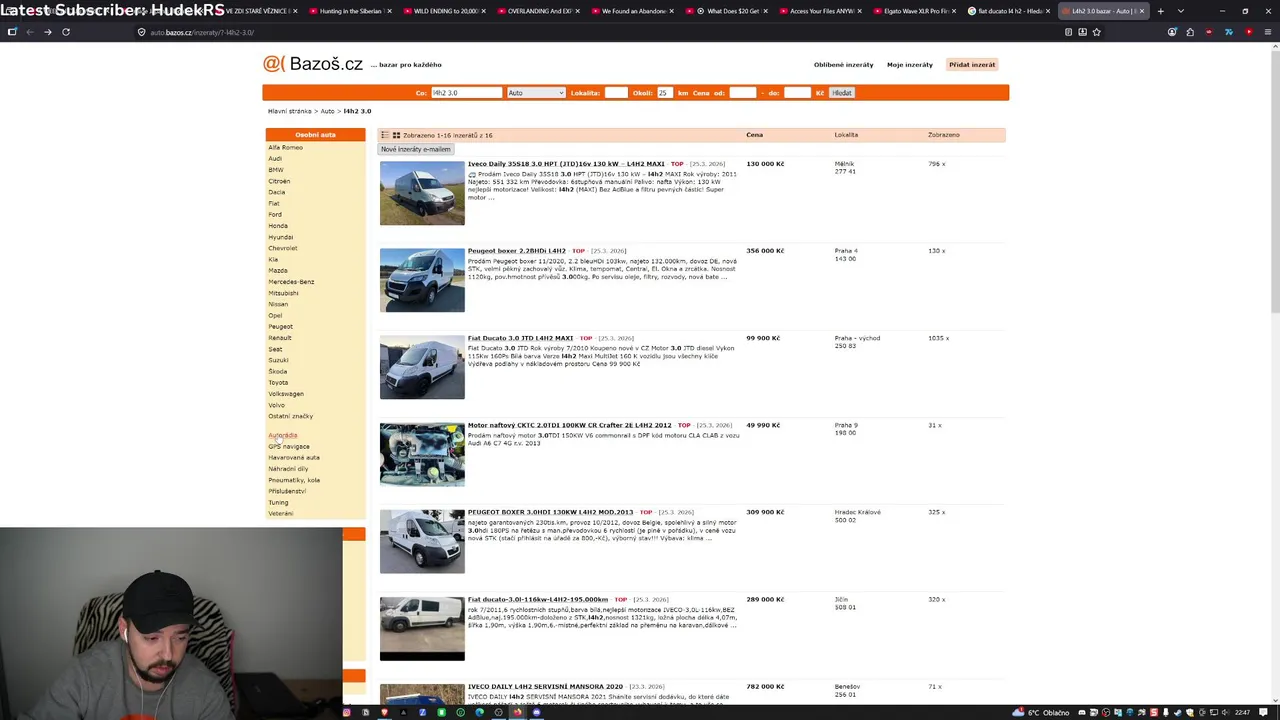Image resolution: width=1280 pixels, height=720 pixels.
Task: Open PEUGEOT BOXER 3.0HDI 130KW listing
Action: click(x=550, y=512)
